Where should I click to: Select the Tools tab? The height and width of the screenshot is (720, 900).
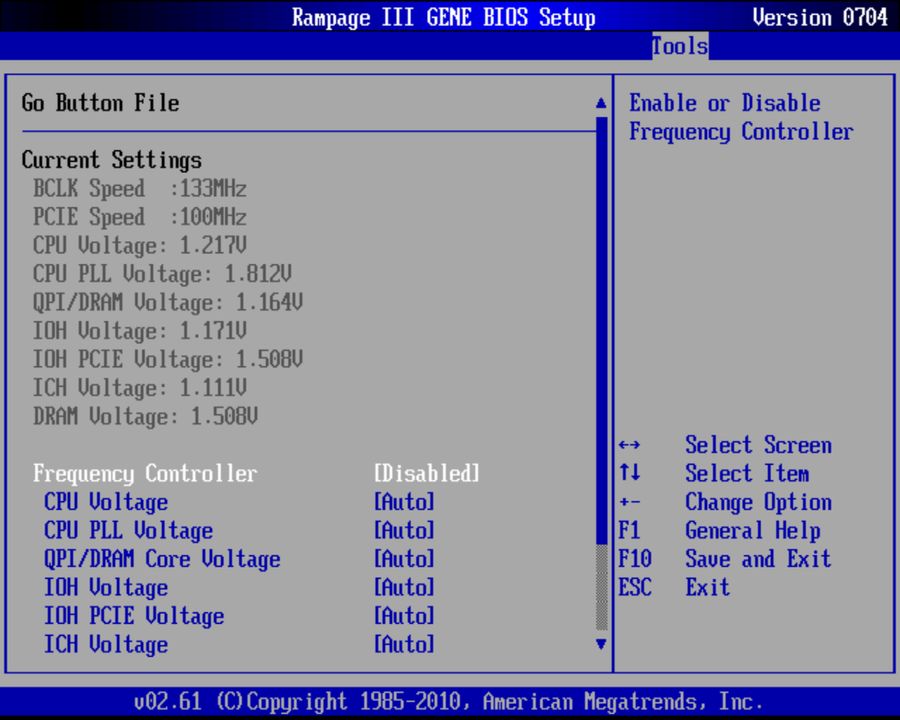point(680,47)
